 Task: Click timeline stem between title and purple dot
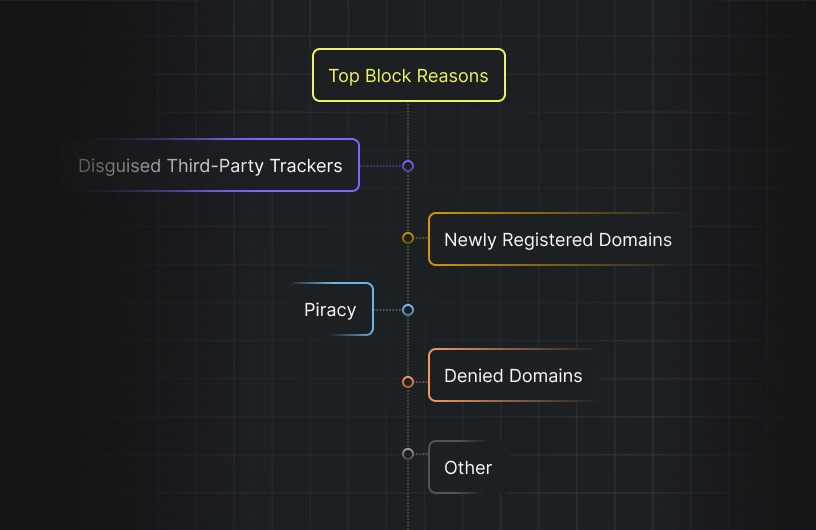[x=408, y=130]
